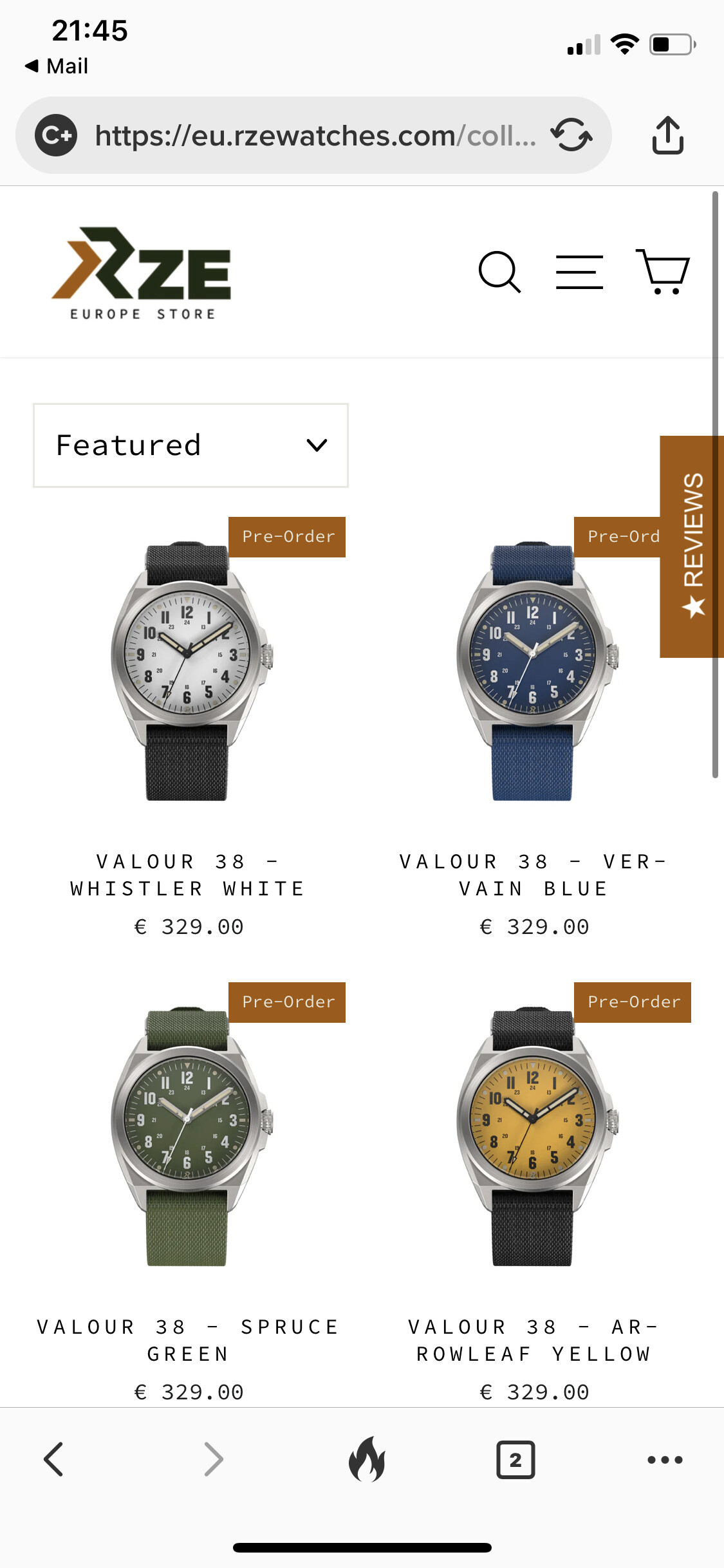Tap the URL address field

click(315, 135)
